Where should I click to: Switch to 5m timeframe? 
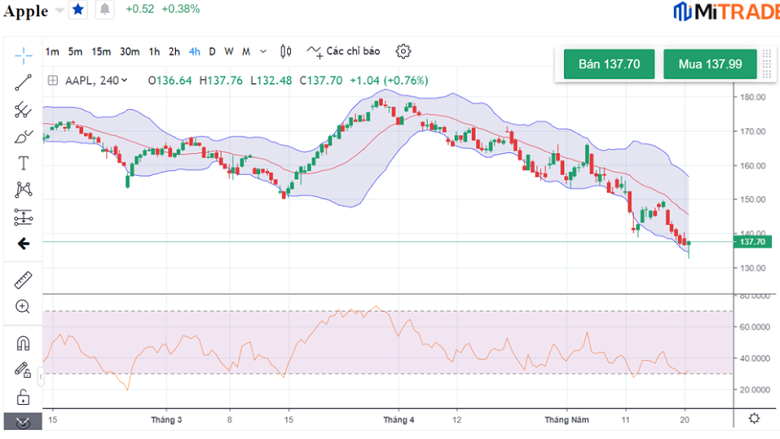coord(75,52)
